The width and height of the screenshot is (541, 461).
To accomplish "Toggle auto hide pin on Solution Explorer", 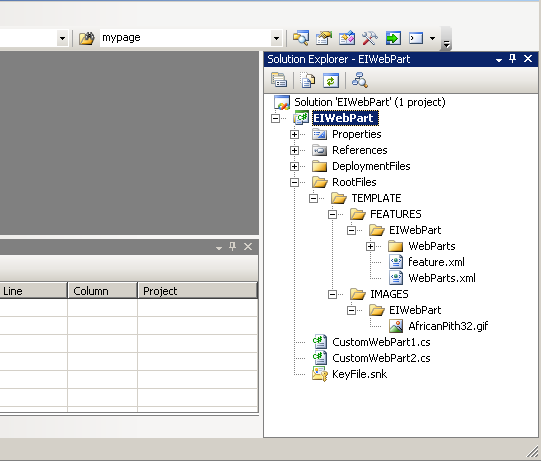I will pos(513,59).
